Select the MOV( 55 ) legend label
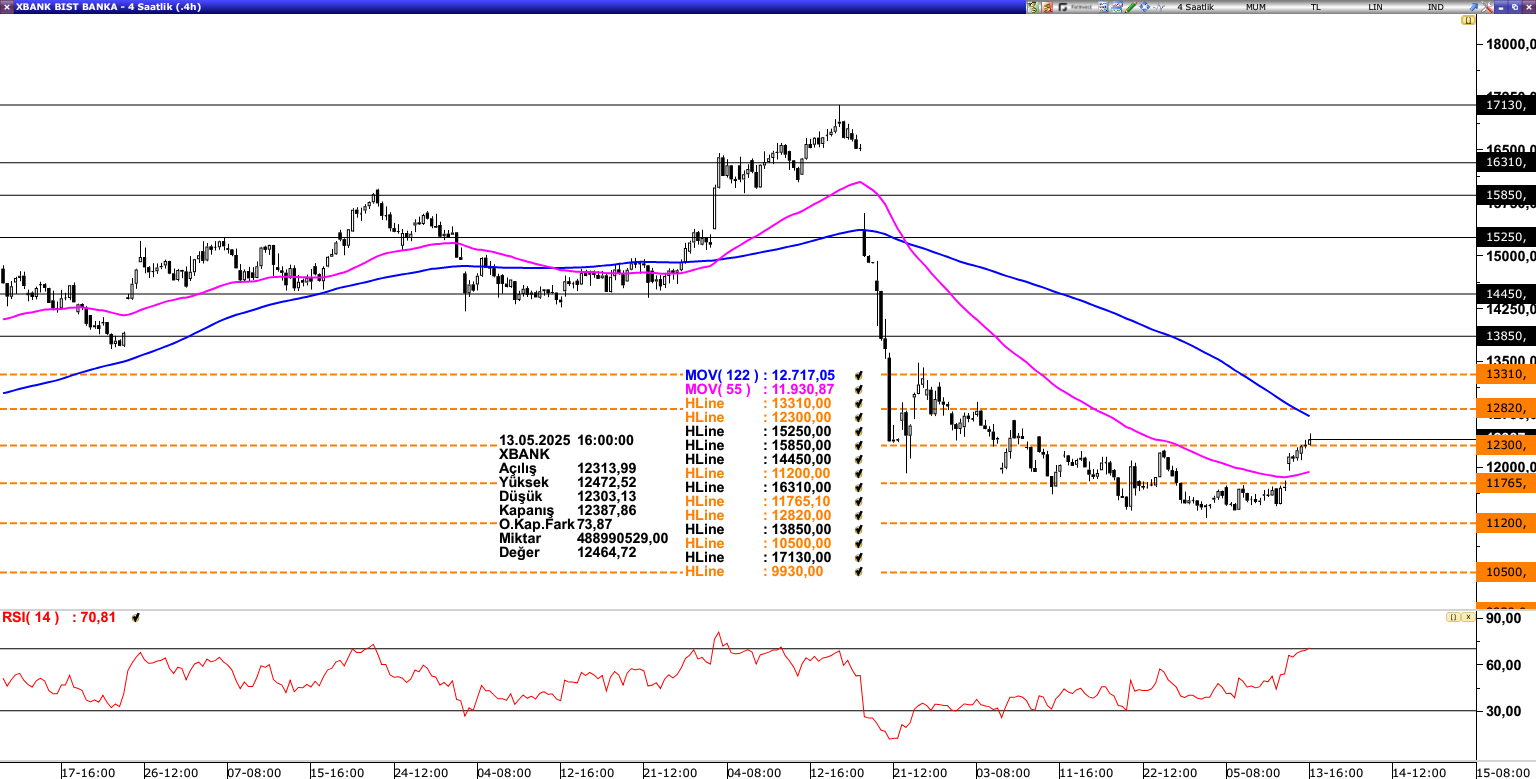 point(718,389)
